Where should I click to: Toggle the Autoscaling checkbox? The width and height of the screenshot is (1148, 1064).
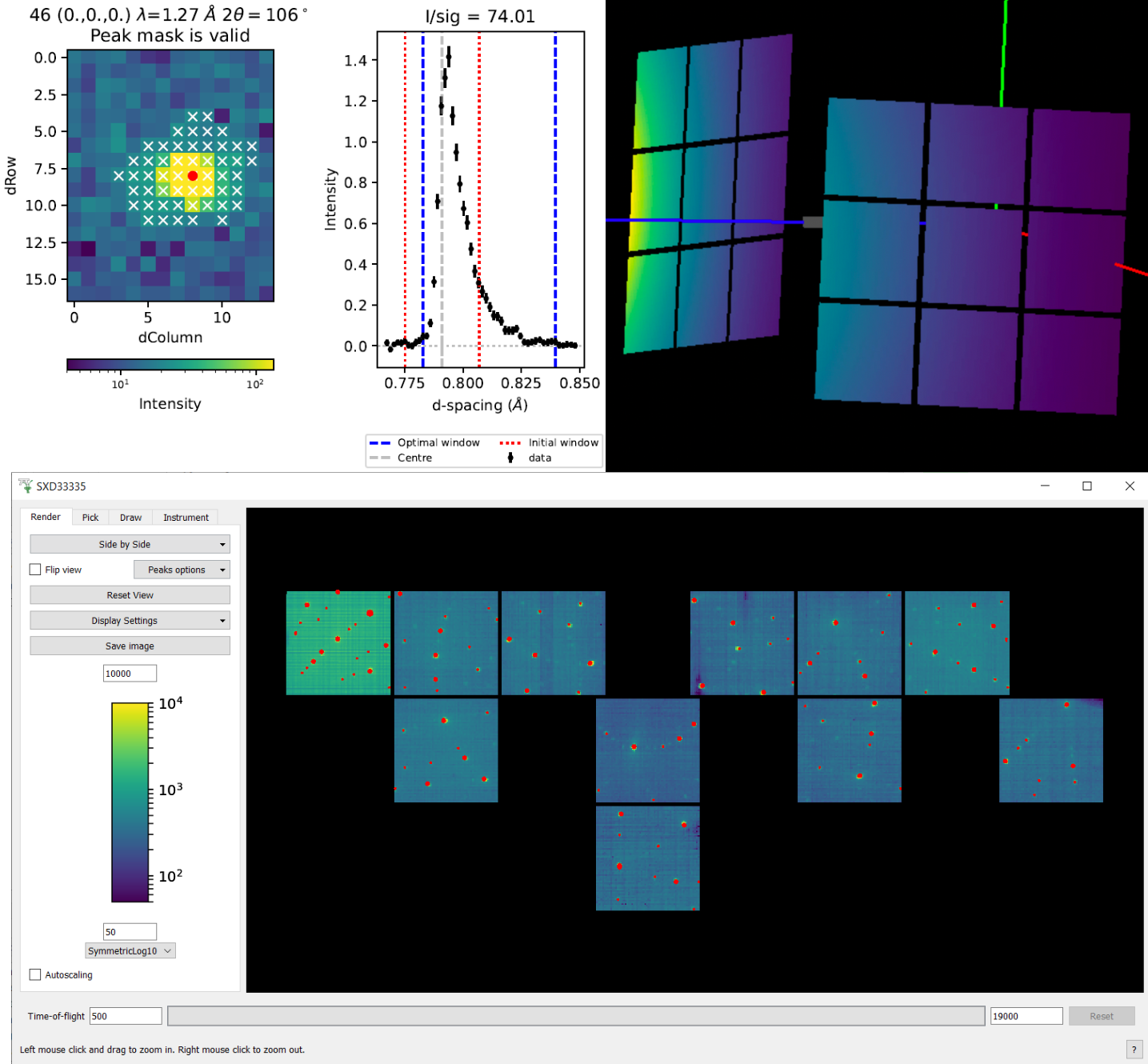(35, 974)
